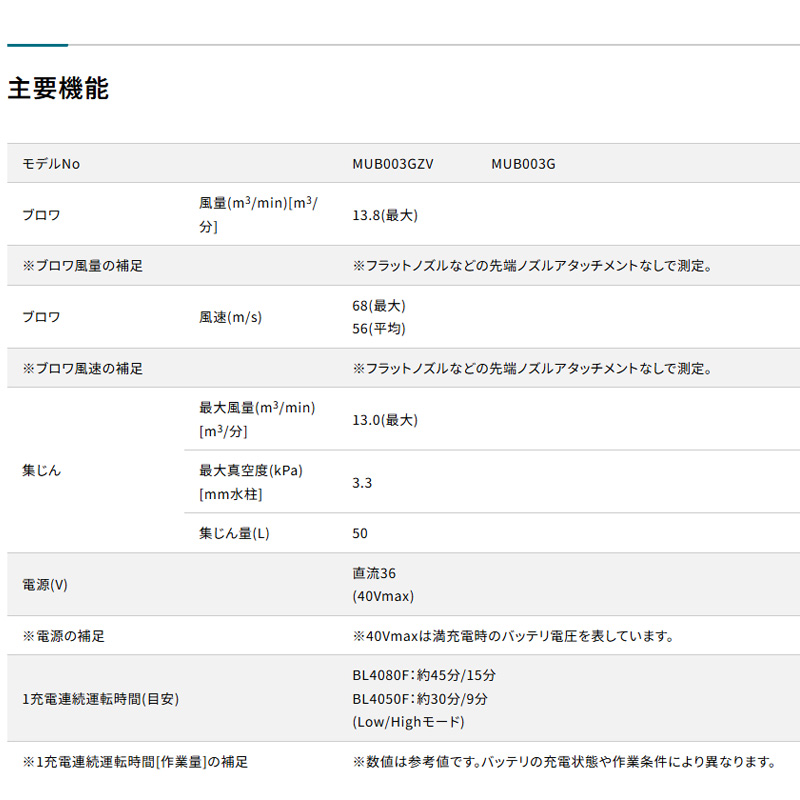Viewport: 800px width, 800px height.
Task: Click the 集じん category label
Action: (42, 470)
